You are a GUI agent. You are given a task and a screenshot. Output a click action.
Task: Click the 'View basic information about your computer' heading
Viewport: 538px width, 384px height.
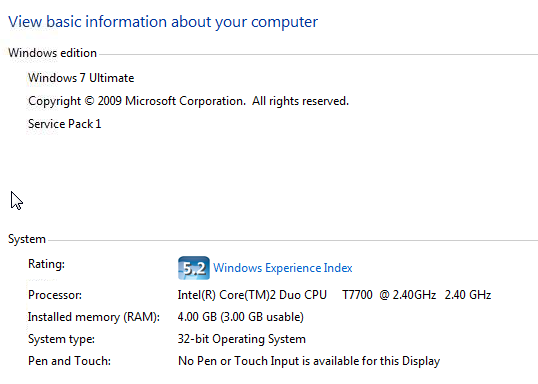pyautogui.click(x=163, y=22)
